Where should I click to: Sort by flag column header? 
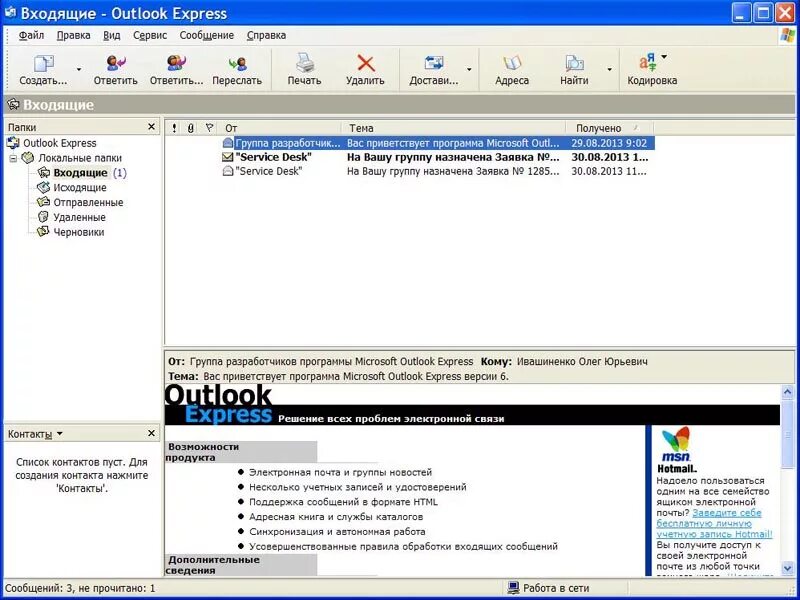click(209, 128)
